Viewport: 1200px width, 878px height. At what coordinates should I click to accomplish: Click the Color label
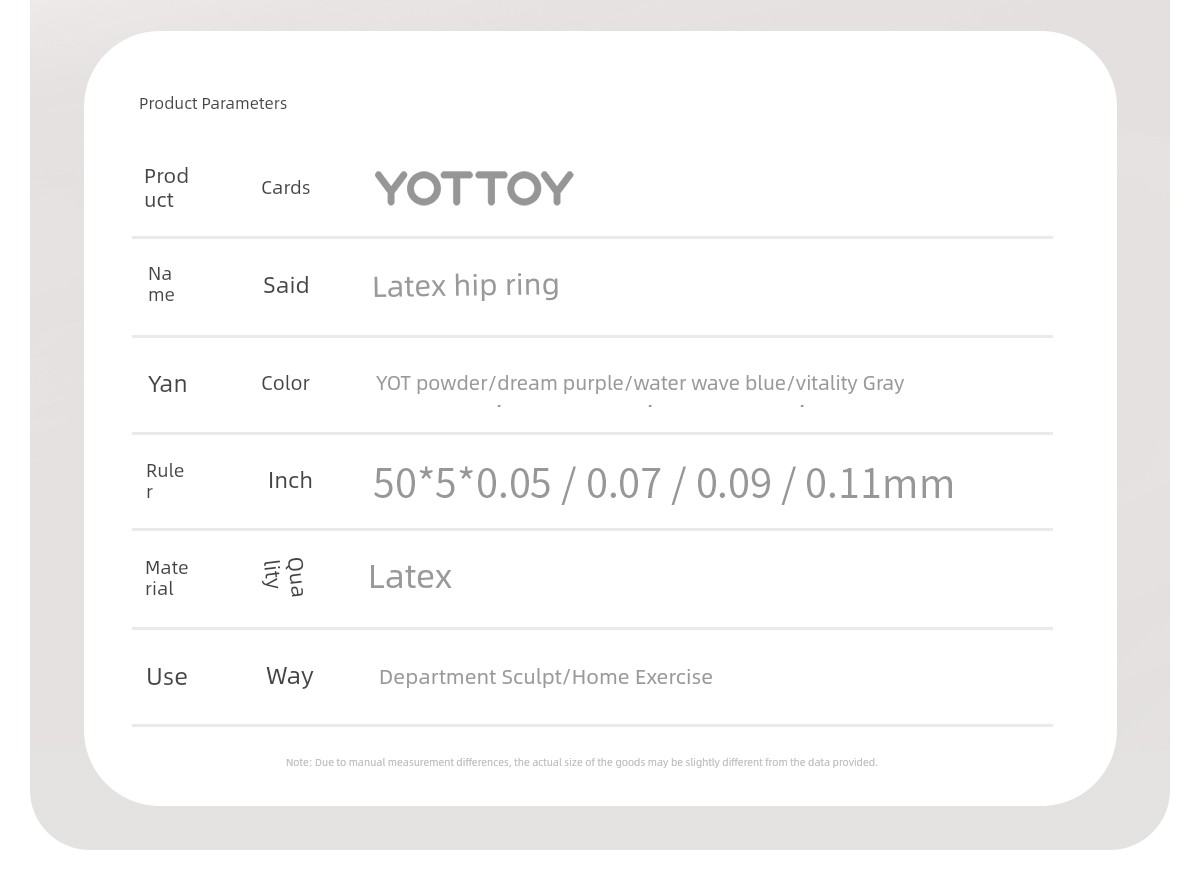click(285, 383)
